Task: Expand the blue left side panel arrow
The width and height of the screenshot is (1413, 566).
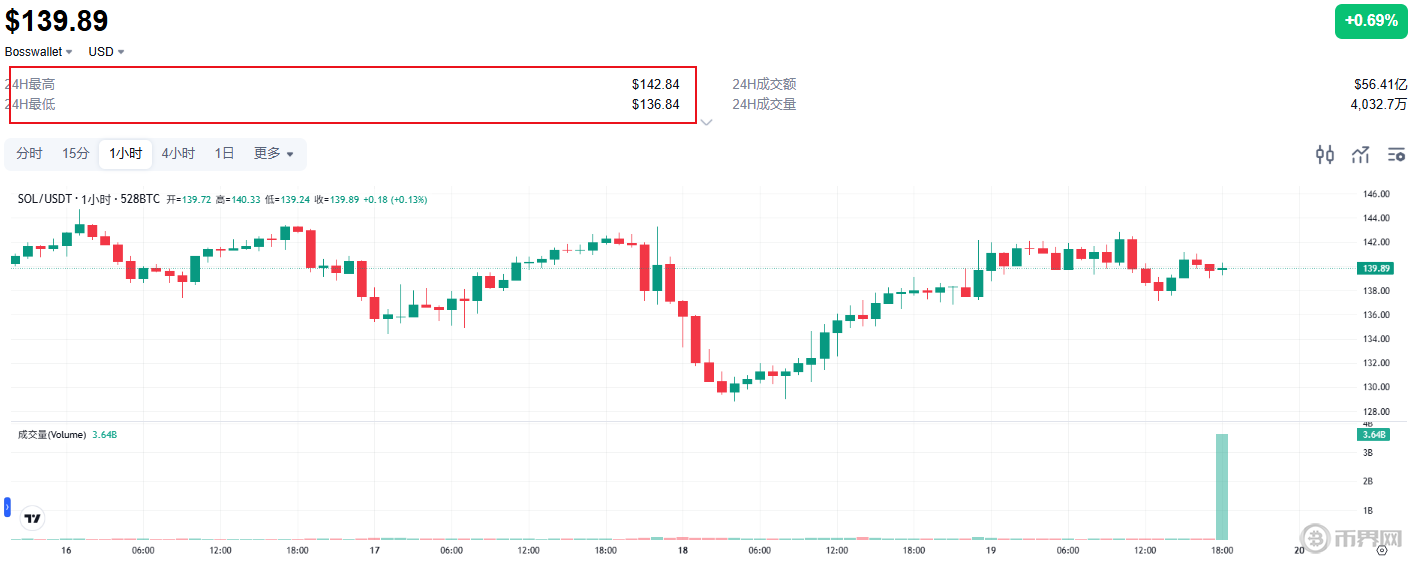Action: [7, 507]
